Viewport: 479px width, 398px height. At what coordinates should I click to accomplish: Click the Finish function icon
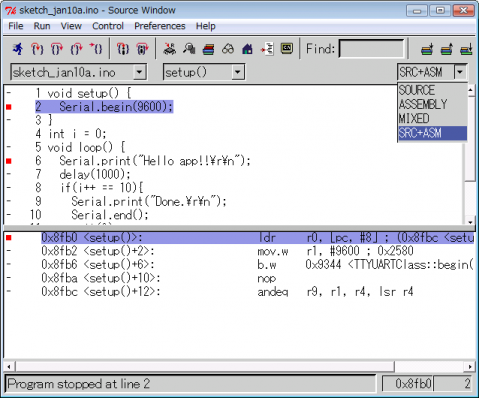coord(77,49)
